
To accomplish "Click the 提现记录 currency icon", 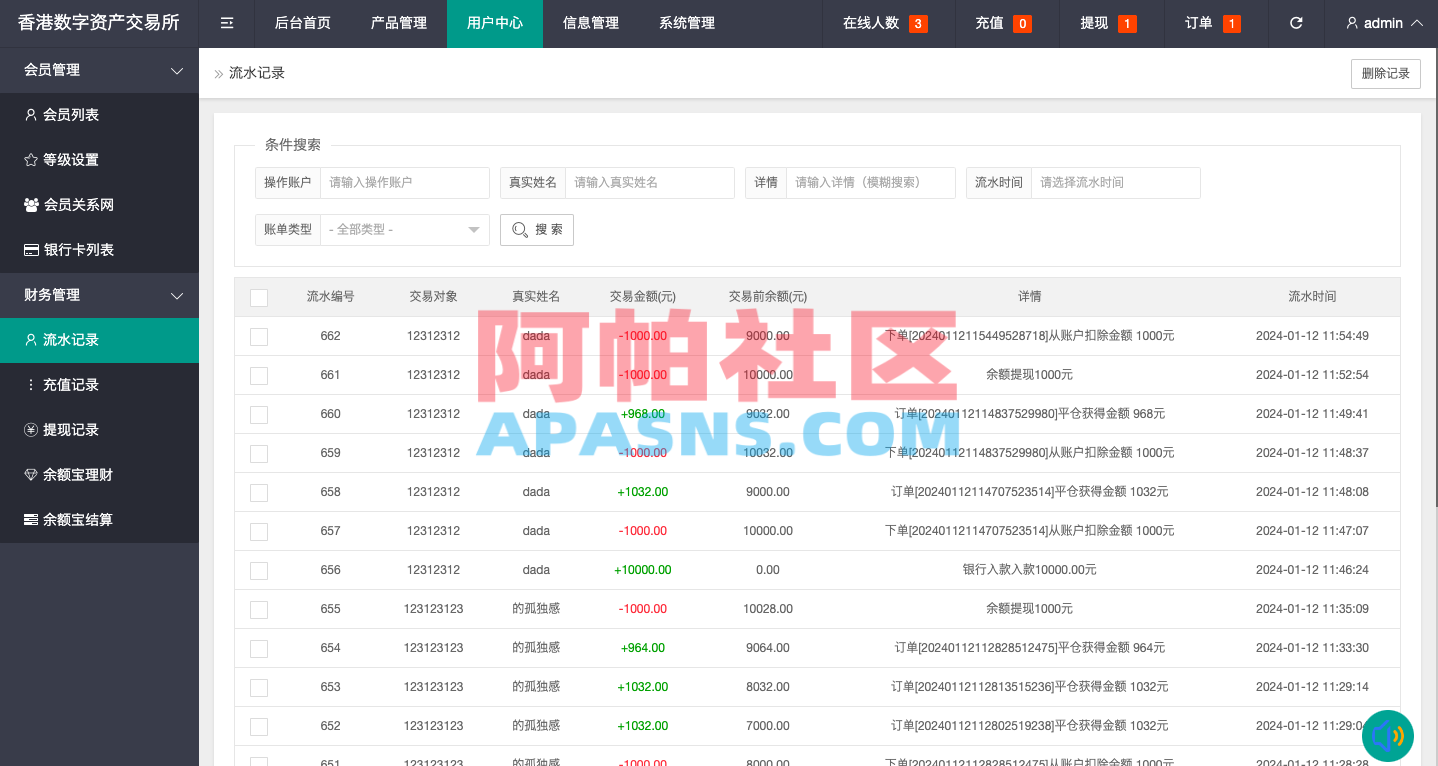I will tap(33, 429).
